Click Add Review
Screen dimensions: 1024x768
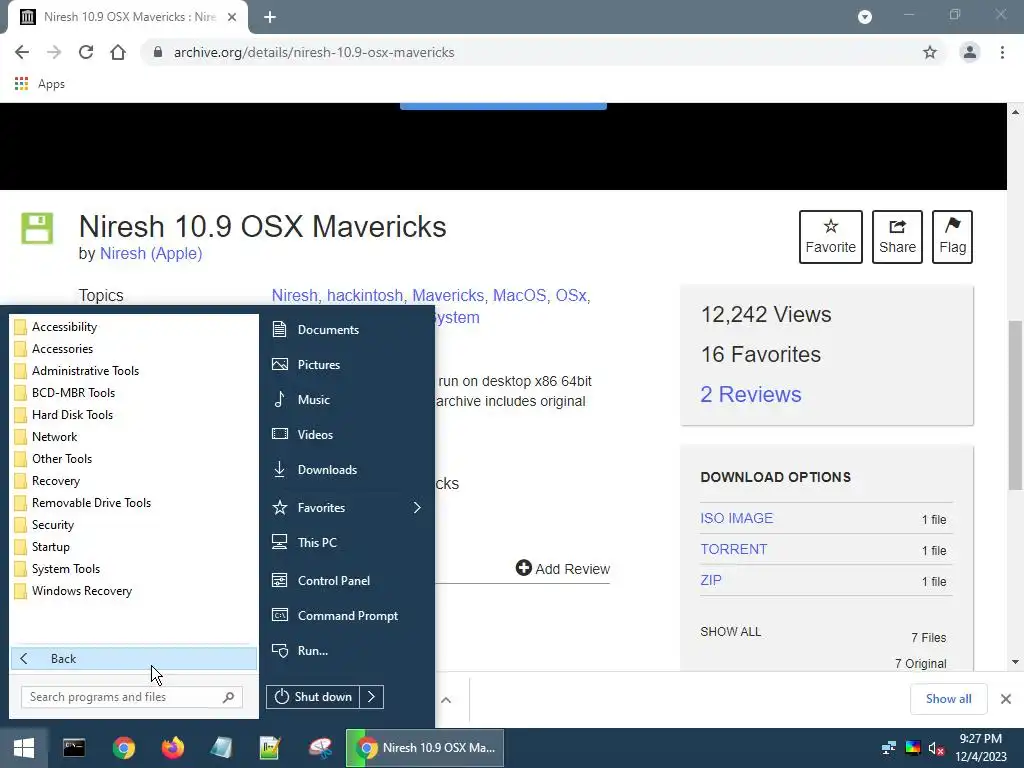pyautogui.click(x=563, y=569)
